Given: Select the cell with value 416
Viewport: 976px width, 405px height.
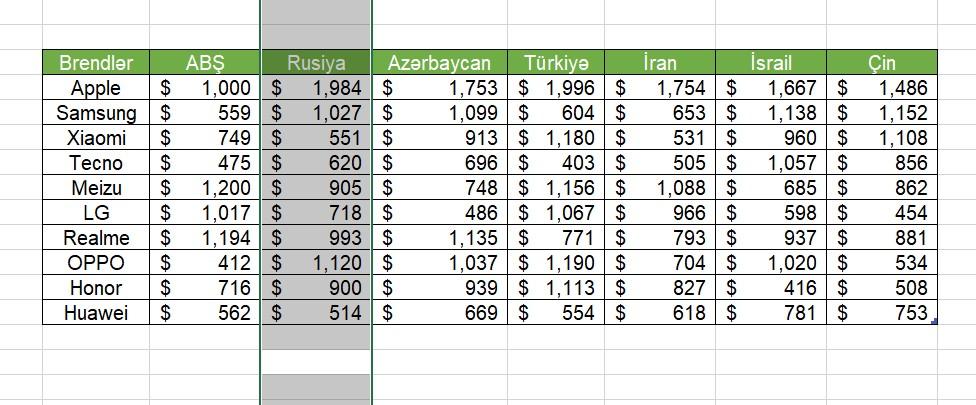Looking at the screenshot, I should [x=771, y=287].
